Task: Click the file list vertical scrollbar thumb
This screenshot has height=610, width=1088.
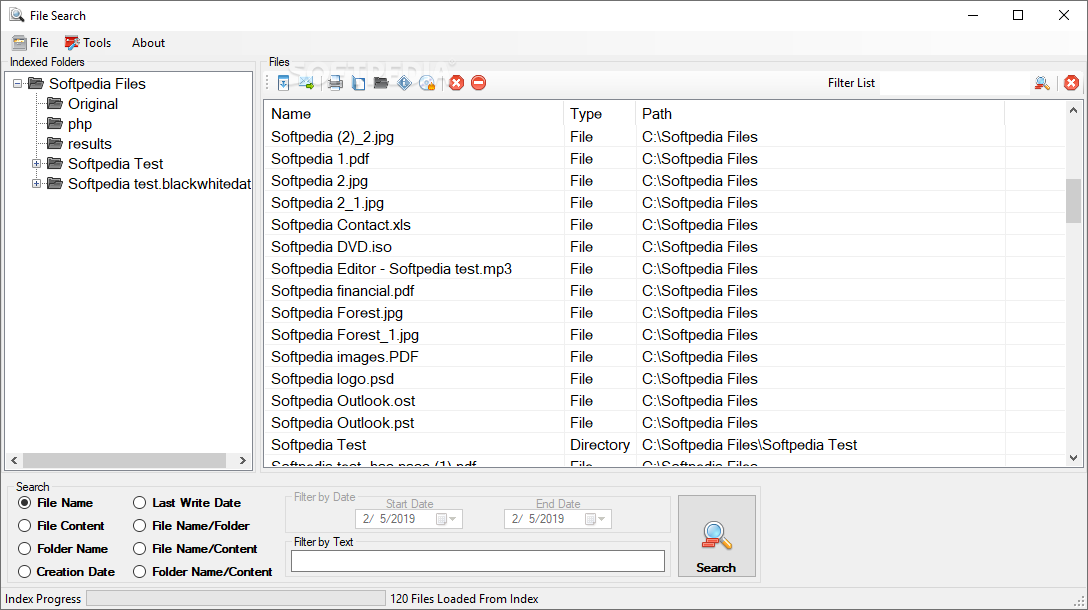Action: (1073, 201)
